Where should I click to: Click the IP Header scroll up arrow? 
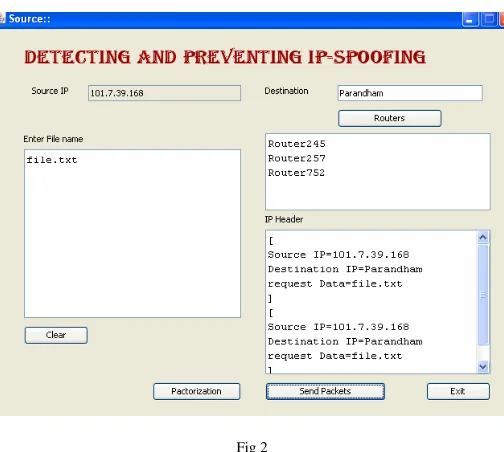483,237
